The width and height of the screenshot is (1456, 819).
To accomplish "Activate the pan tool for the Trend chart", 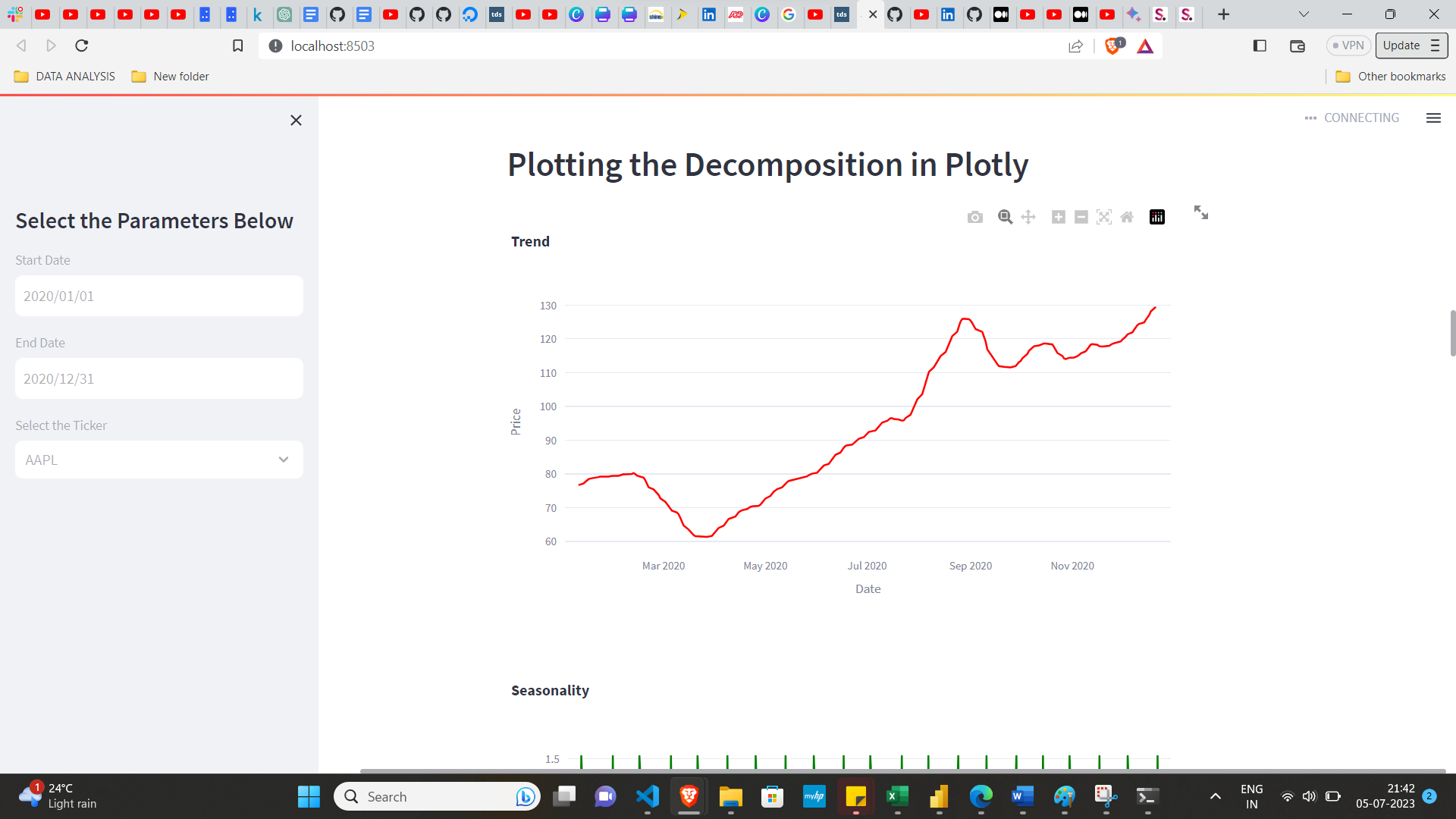I will point(1028,217).
